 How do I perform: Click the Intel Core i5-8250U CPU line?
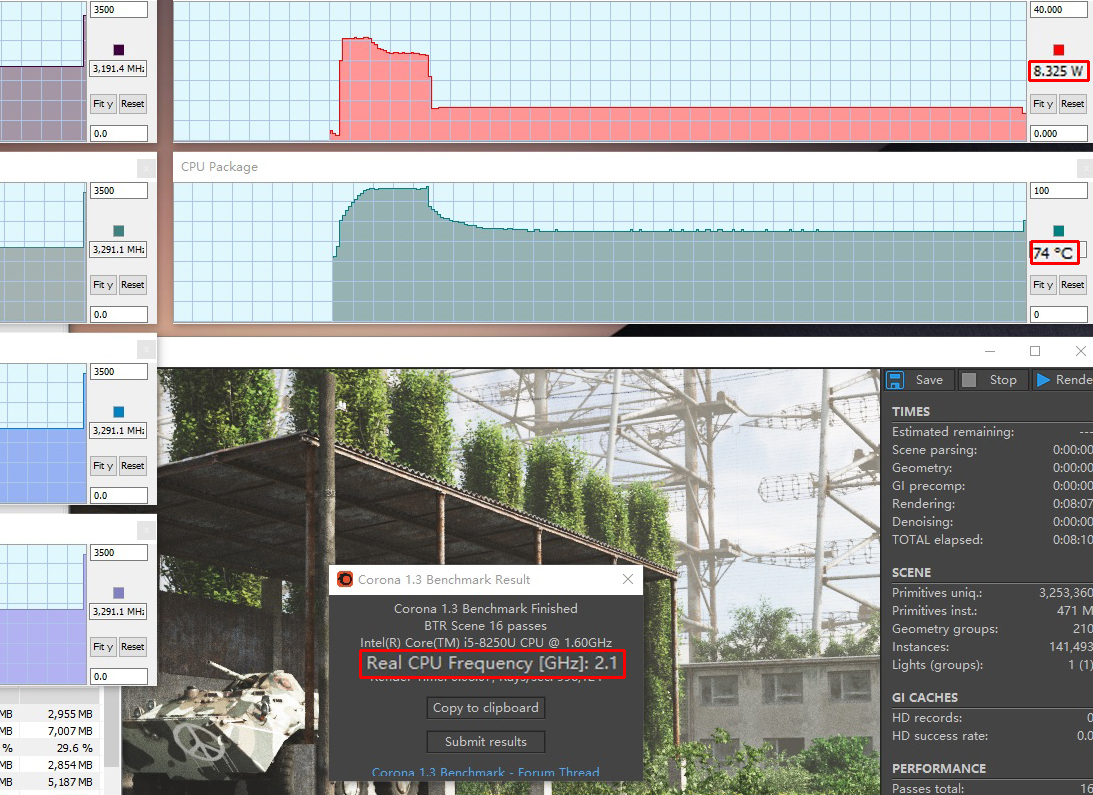[486, 643]
